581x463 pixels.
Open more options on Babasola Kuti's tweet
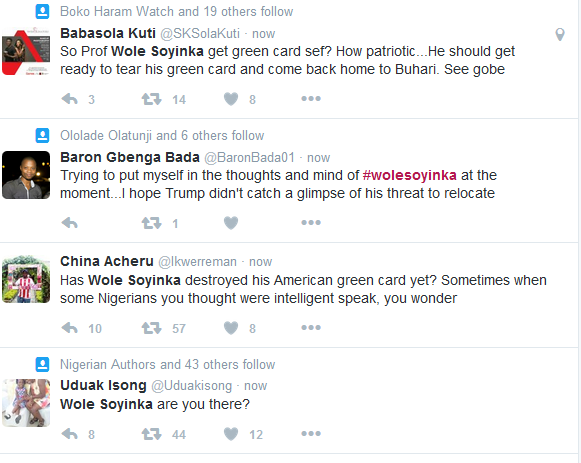pyautogui.click(x=311, y=99)
